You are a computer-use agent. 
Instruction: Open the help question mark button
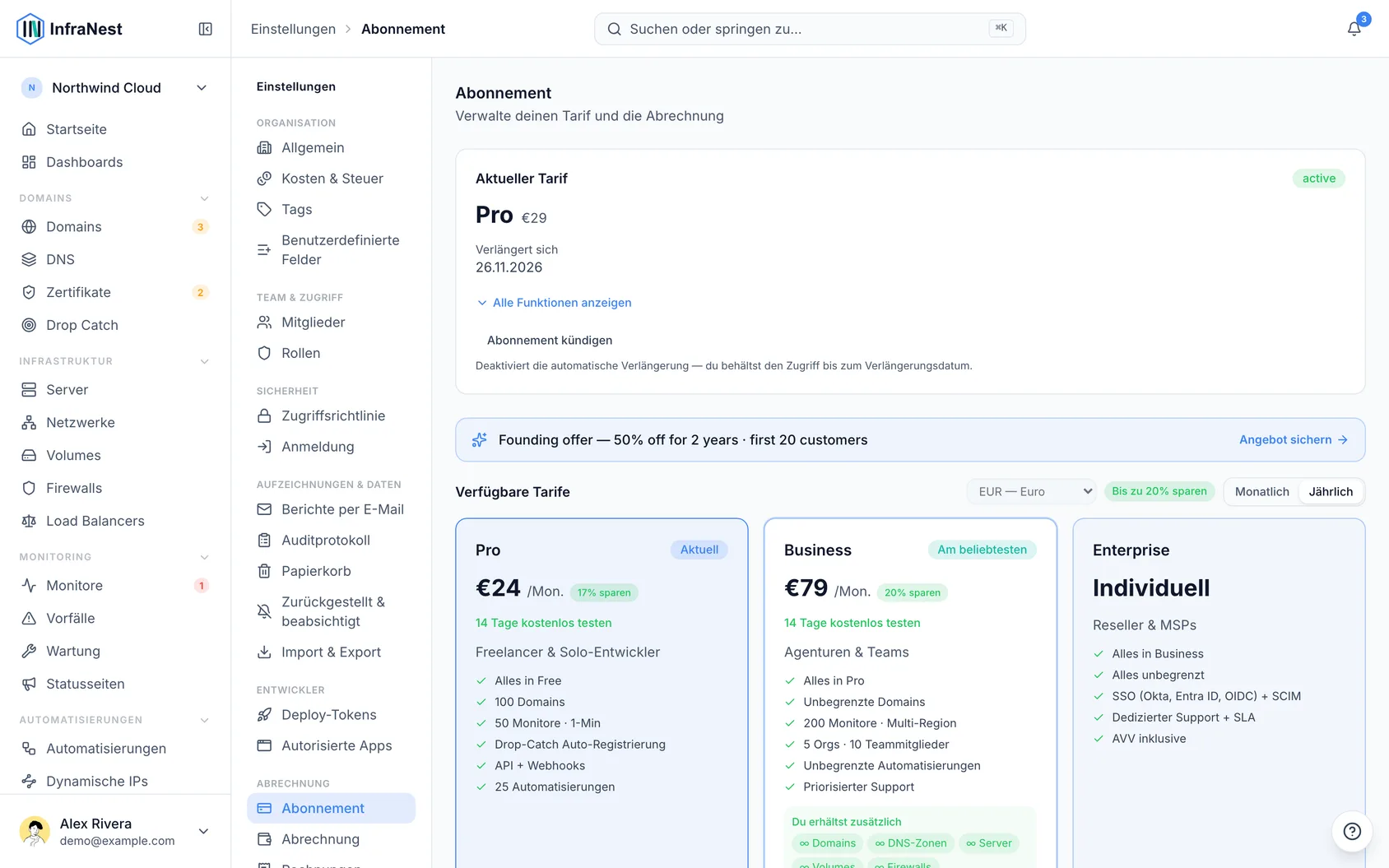pos(1352,831)
